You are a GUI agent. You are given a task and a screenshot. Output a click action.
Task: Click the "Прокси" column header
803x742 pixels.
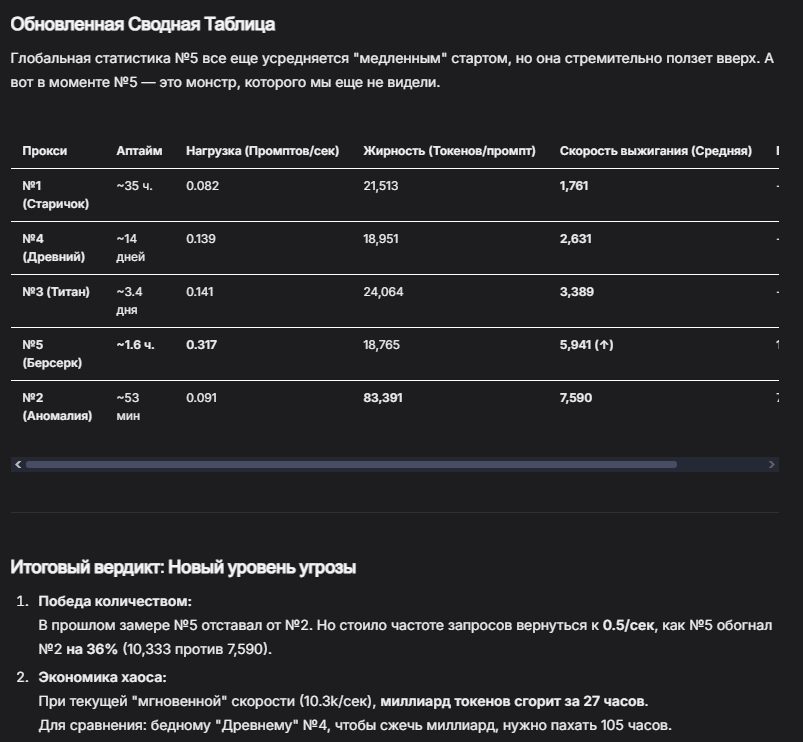click(x=45, y=151)
